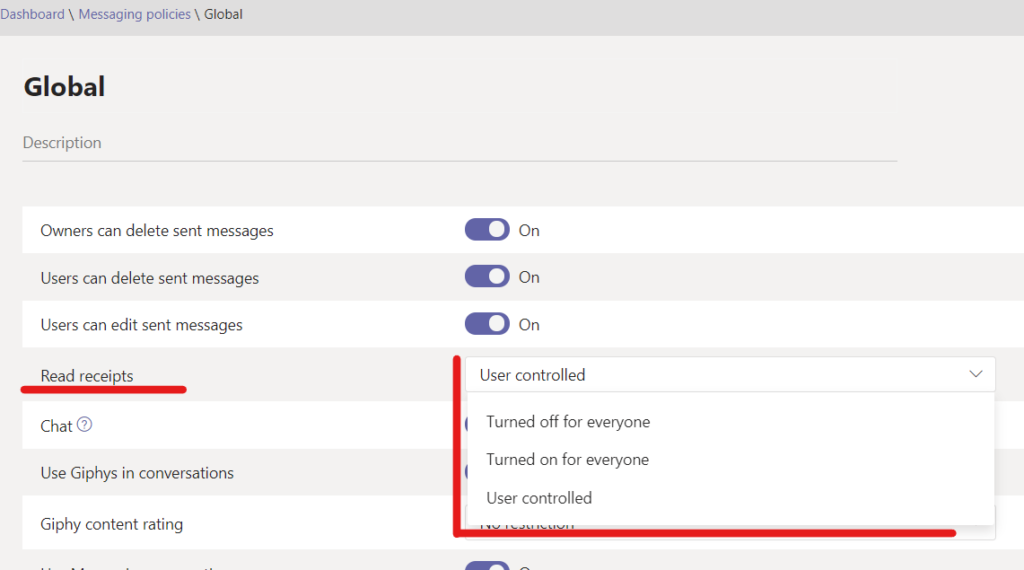Choose User controlled in dropdown list

point(539,498)
